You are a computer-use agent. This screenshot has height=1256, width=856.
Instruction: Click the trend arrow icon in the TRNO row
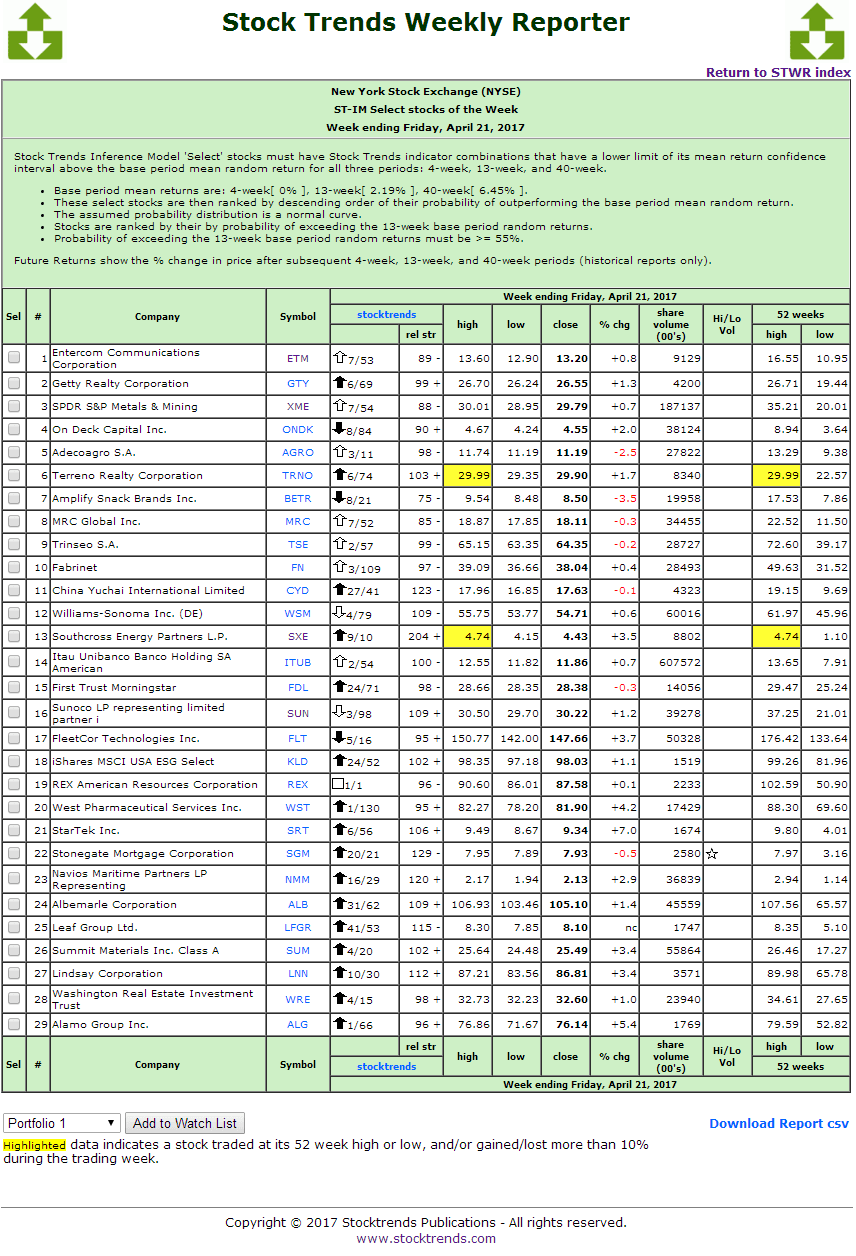339,475
